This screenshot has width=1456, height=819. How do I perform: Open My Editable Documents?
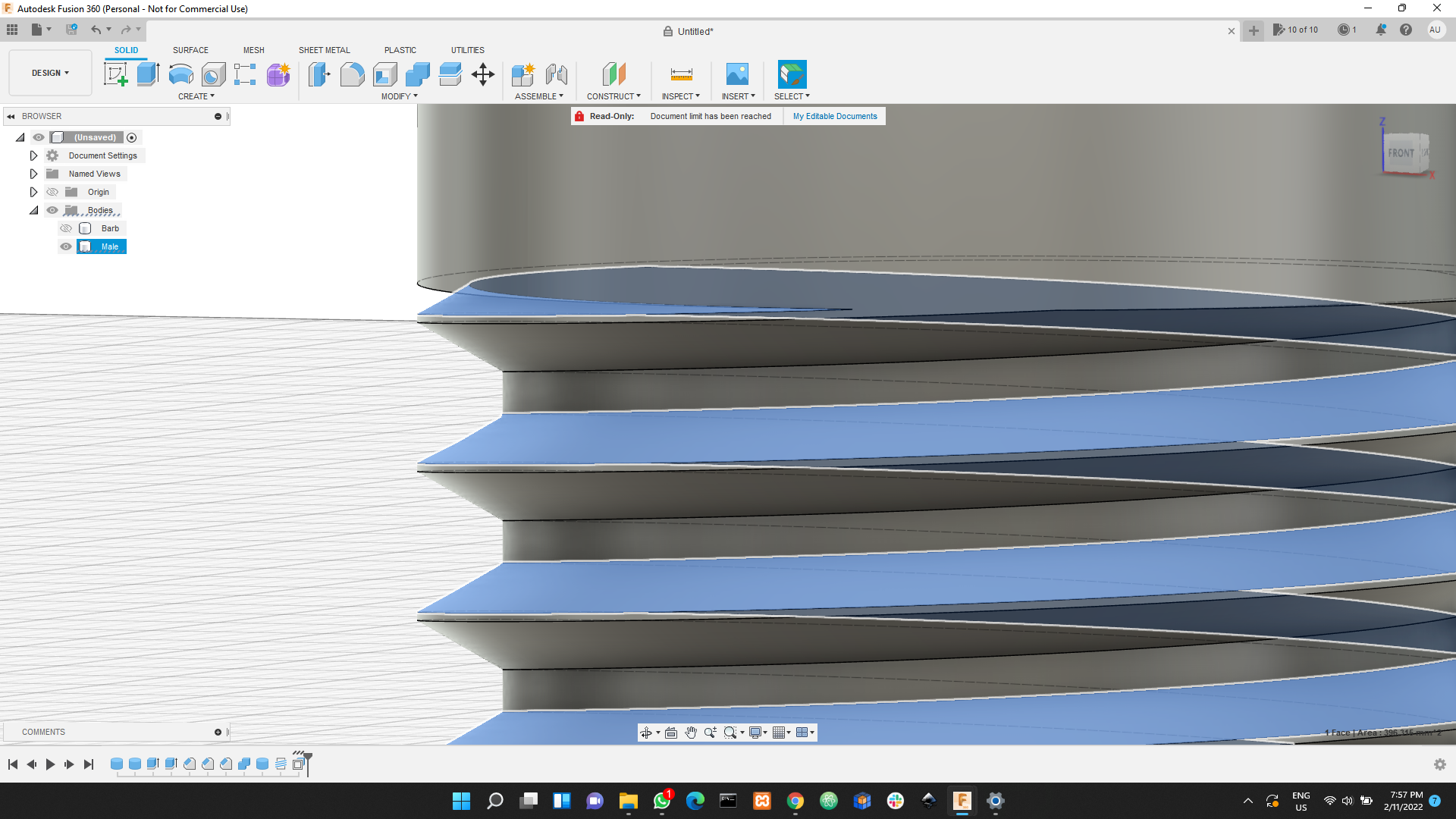point(834,116)
